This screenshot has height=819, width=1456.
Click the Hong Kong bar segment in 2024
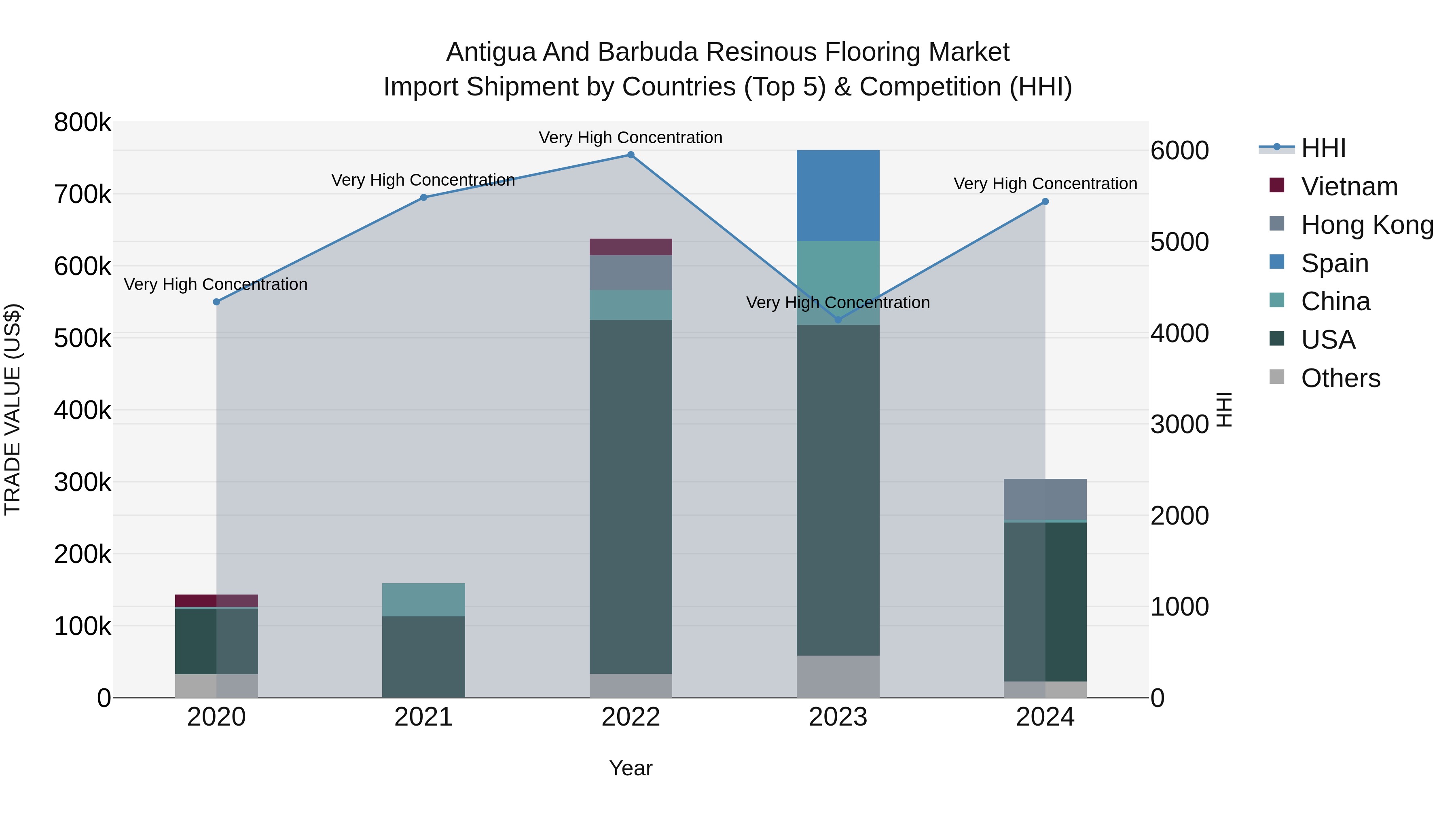point(1045,499)
